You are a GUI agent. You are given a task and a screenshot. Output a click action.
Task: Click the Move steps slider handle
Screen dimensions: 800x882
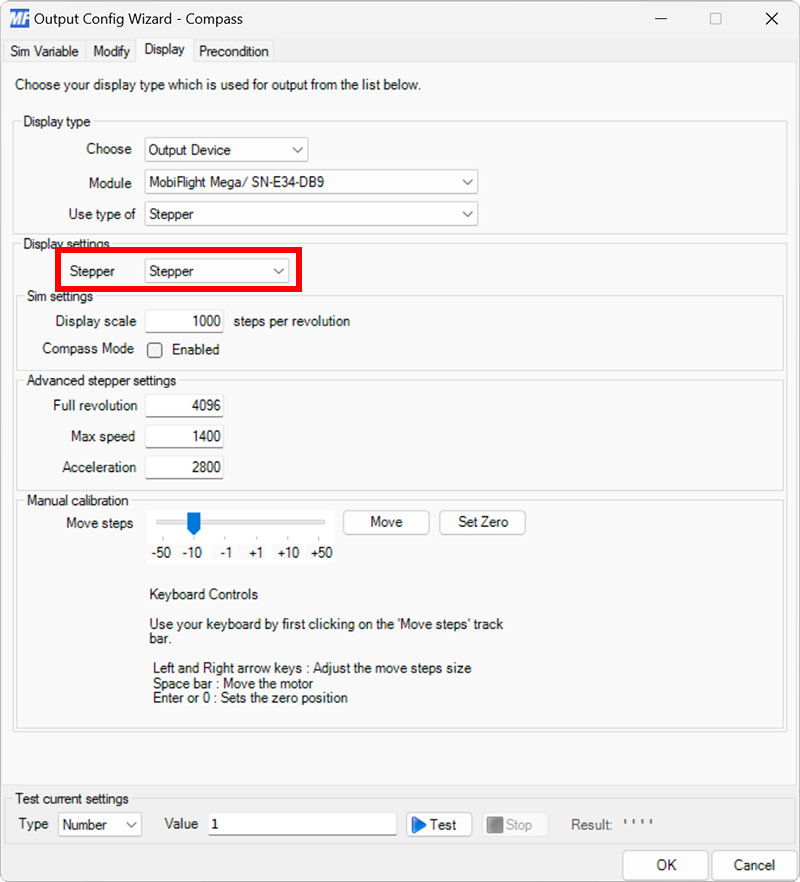(192, 522)
